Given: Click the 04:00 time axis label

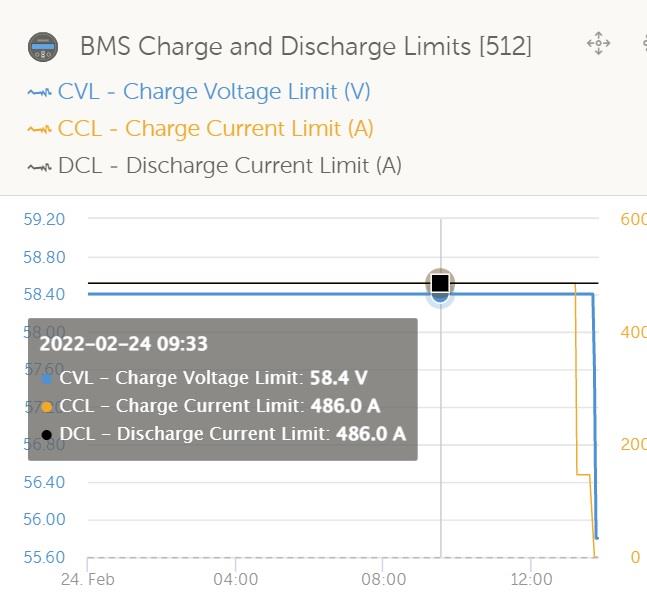Looking at the screenshot, I should point(236,580).
